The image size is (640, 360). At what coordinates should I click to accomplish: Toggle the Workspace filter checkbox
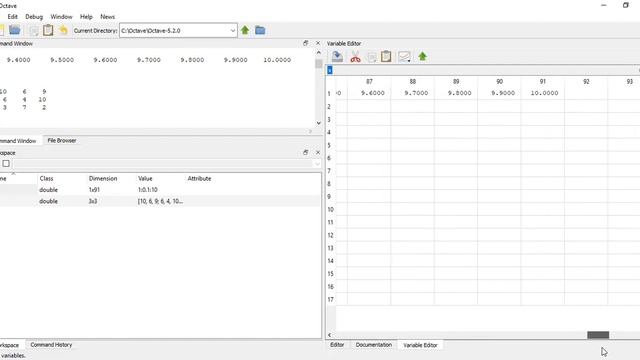[6, 164]
